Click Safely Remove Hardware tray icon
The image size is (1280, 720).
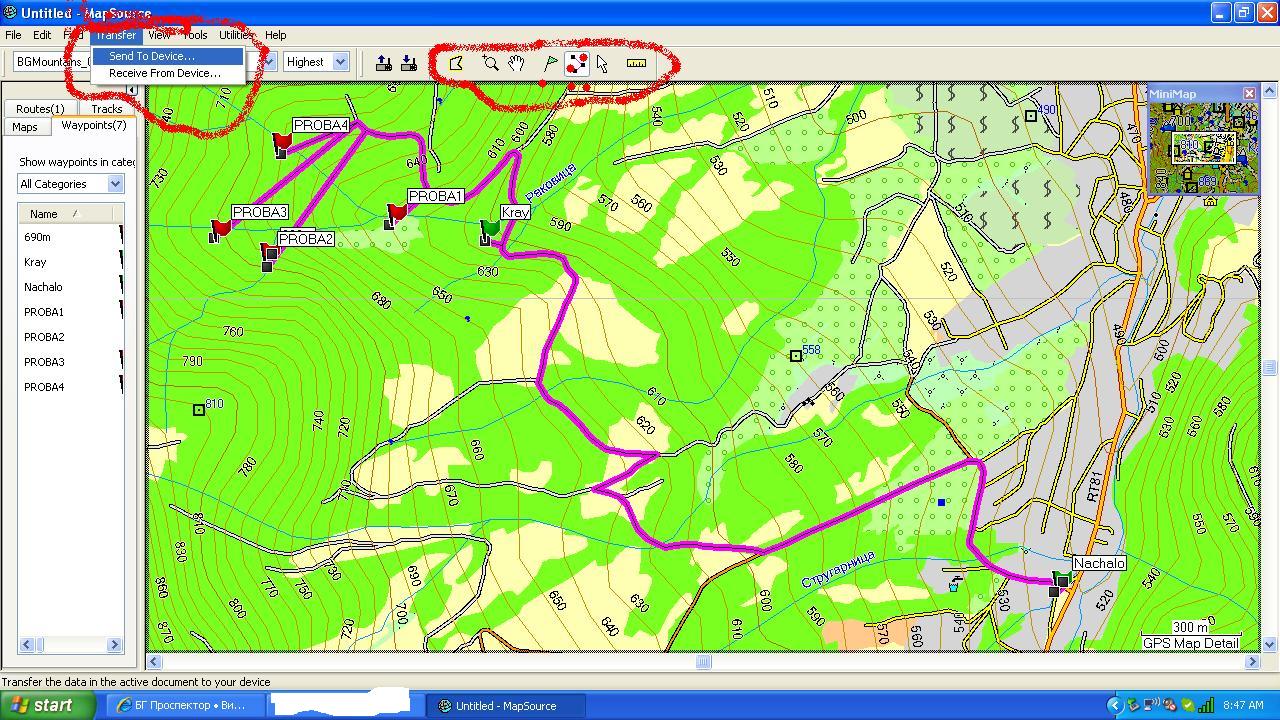tap(1133, 705)
